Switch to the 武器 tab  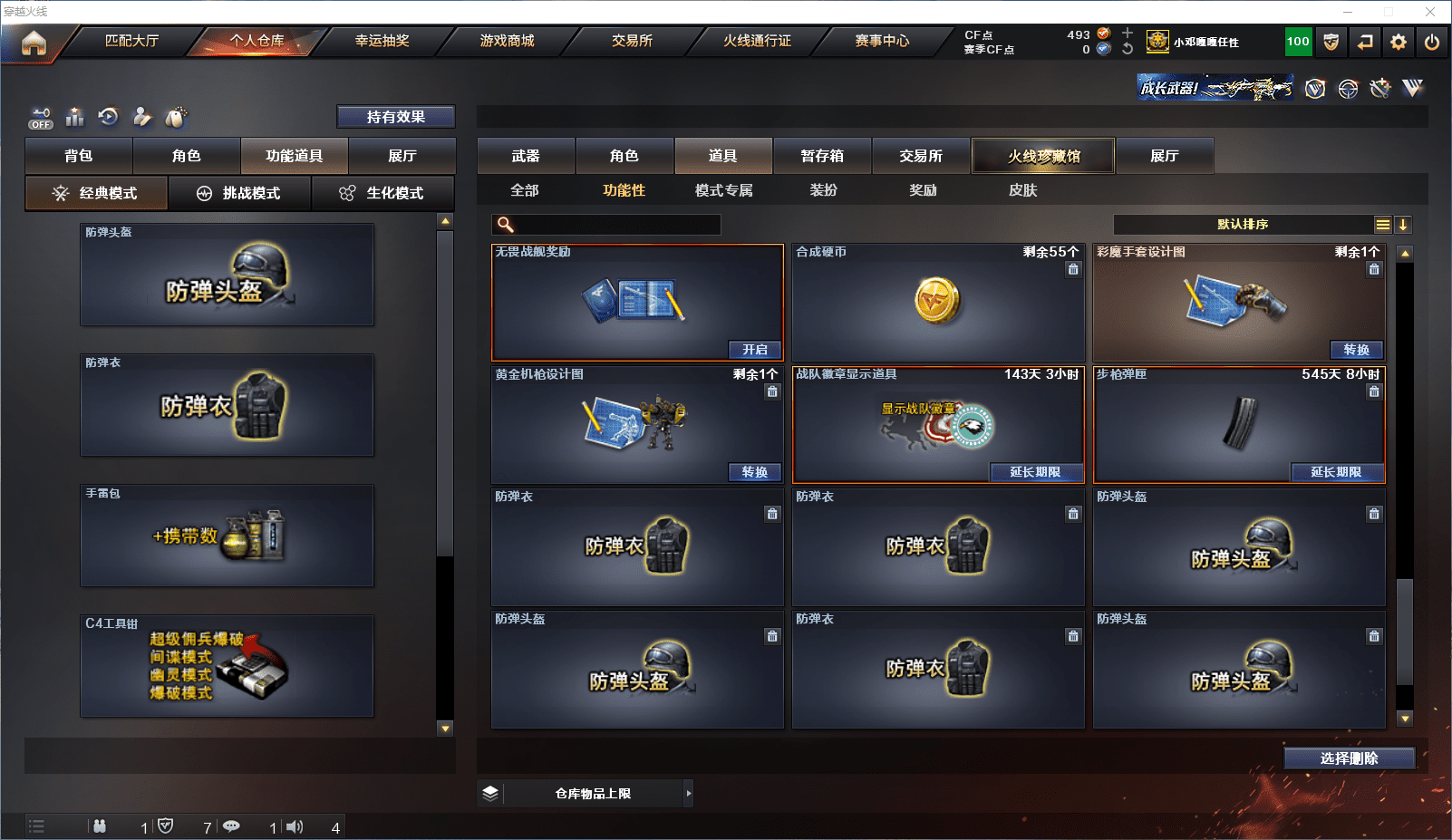pos(526,156)
